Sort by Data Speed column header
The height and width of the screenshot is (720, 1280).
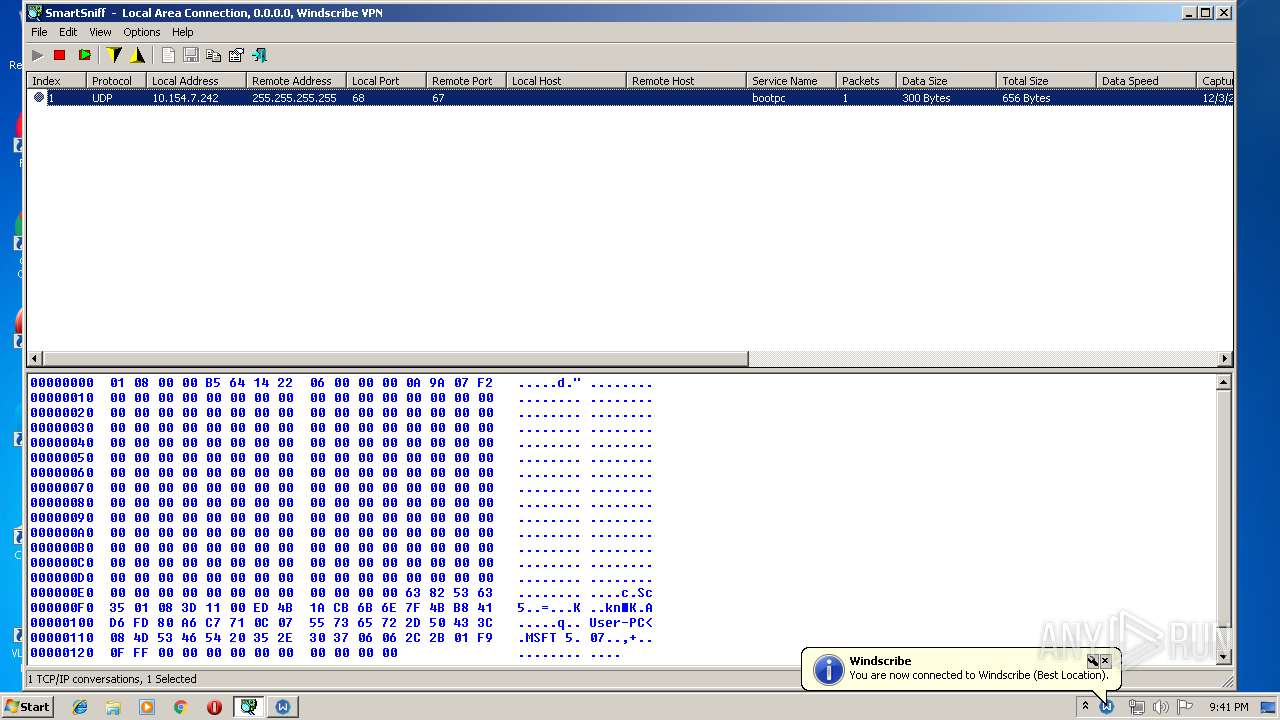[x=1146, y=81]
